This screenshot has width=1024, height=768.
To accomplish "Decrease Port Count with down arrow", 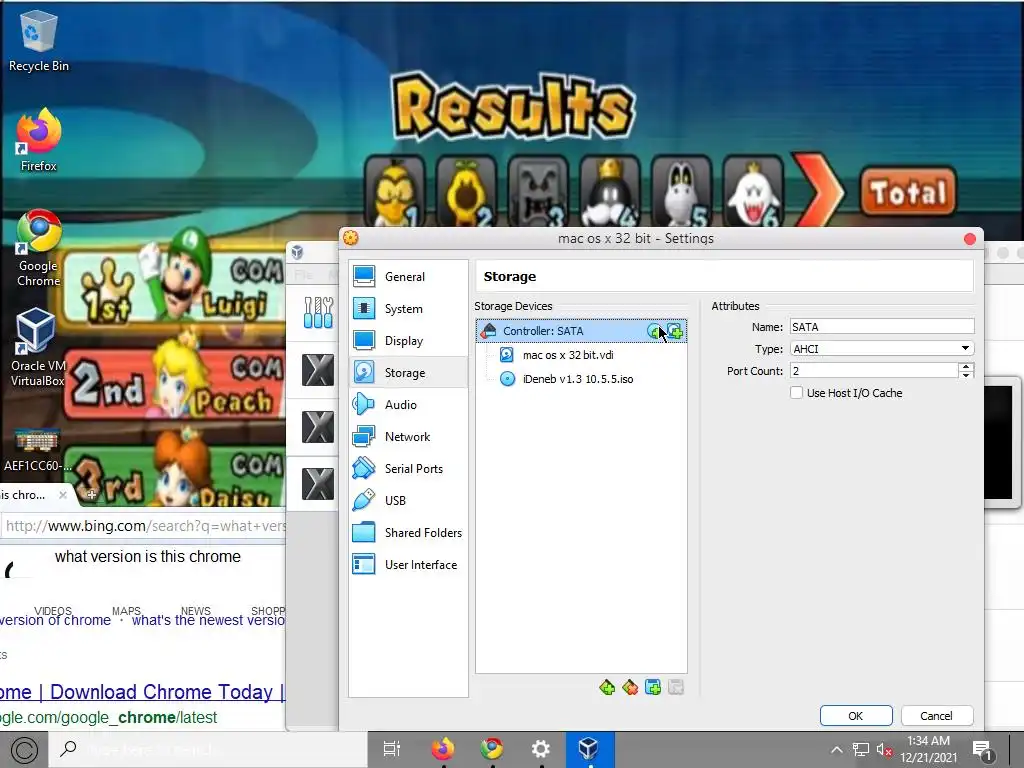I will (966, 376).
